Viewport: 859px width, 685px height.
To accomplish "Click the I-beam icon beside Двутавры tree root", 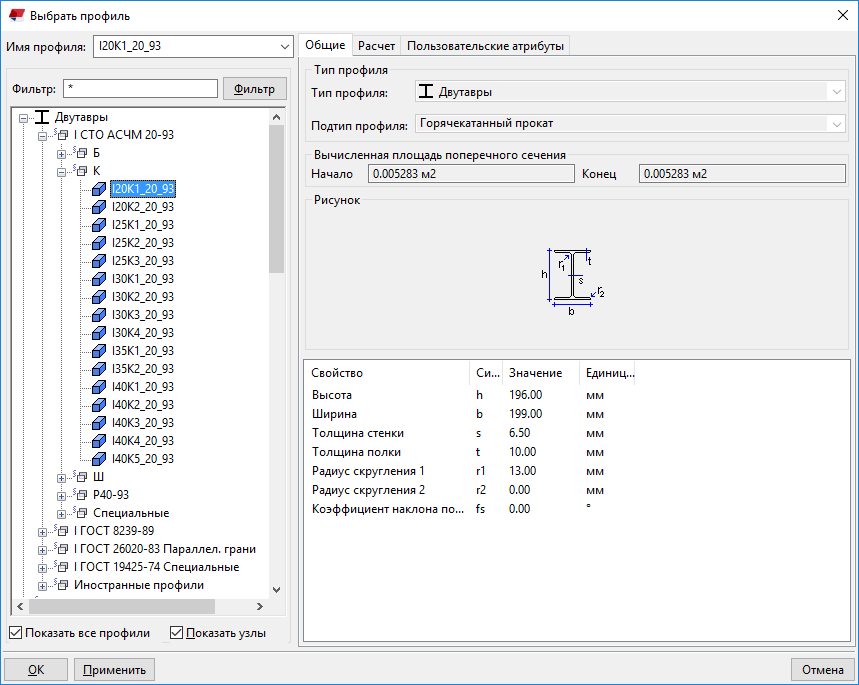I will (42, 117).
